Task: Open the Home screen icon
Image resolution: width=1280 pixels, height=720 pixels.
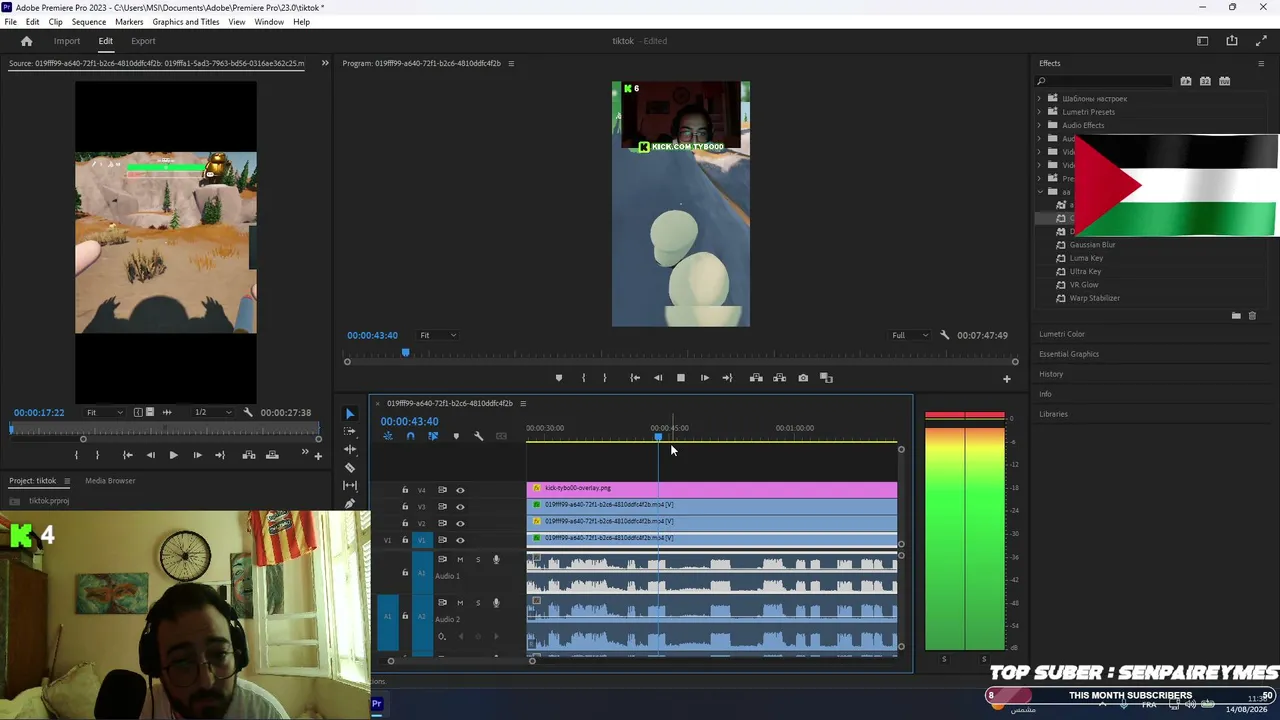Action: [27, 41]
